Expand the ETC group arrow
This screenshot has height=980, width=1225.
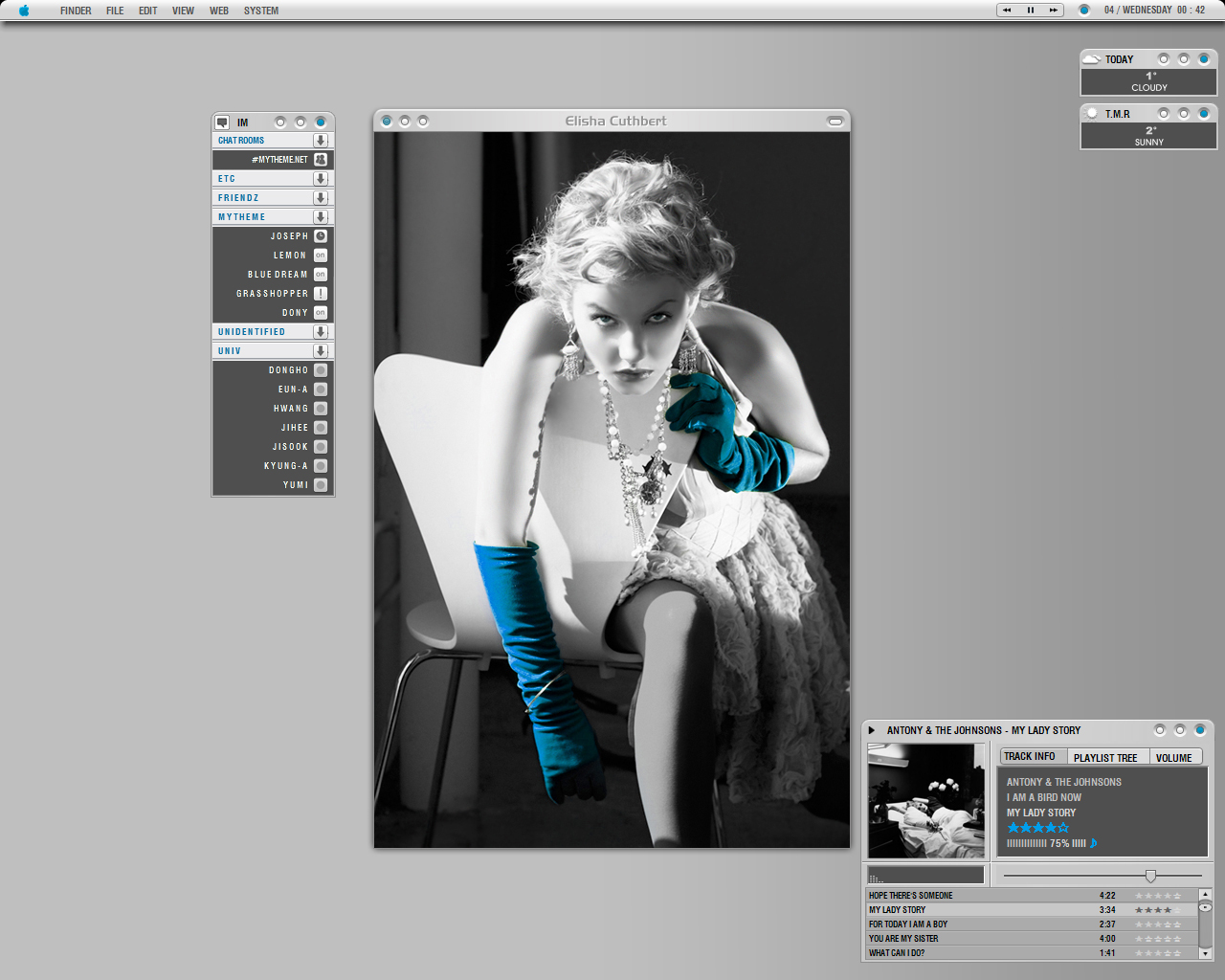pos(321,179)
